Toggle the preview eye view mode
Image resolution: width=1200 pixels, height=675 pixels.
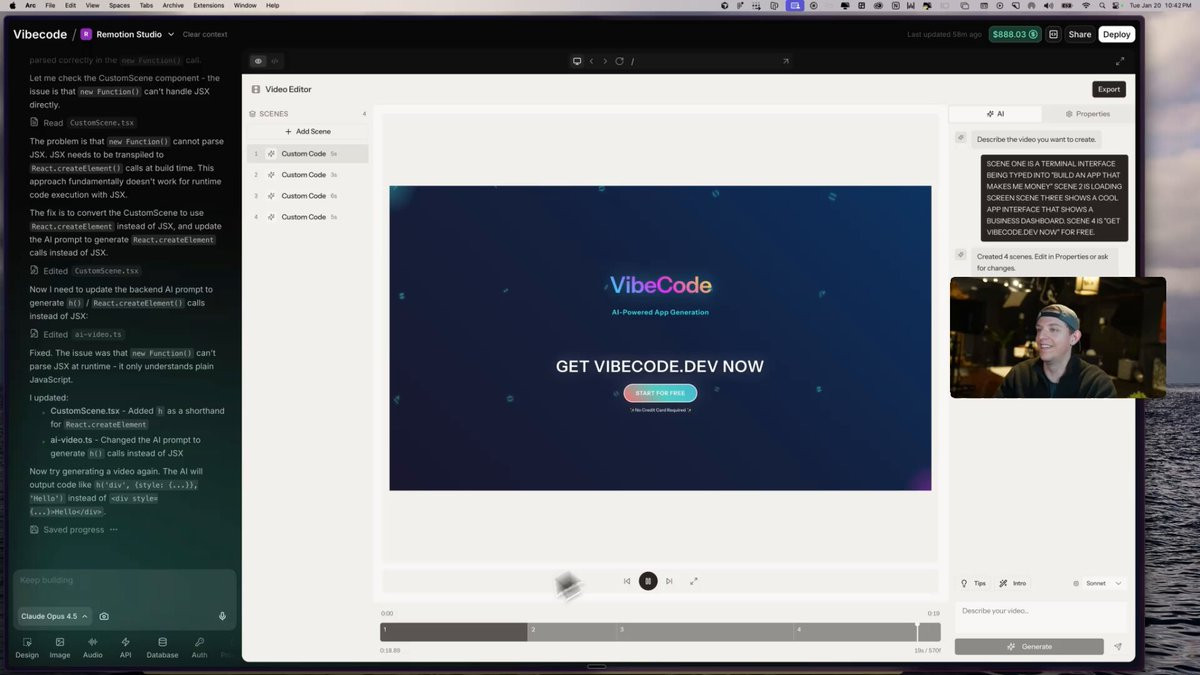tap(258, 61)
